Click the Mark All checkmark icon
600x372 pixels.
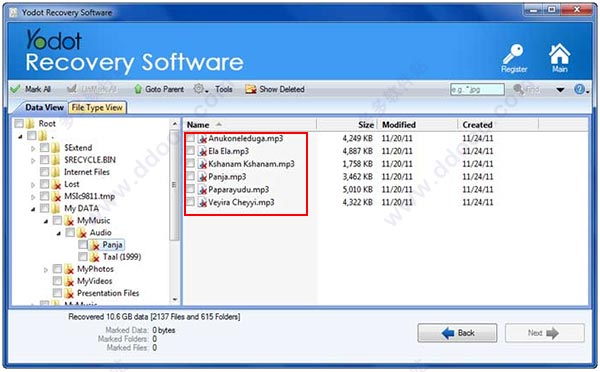point(16,89)
